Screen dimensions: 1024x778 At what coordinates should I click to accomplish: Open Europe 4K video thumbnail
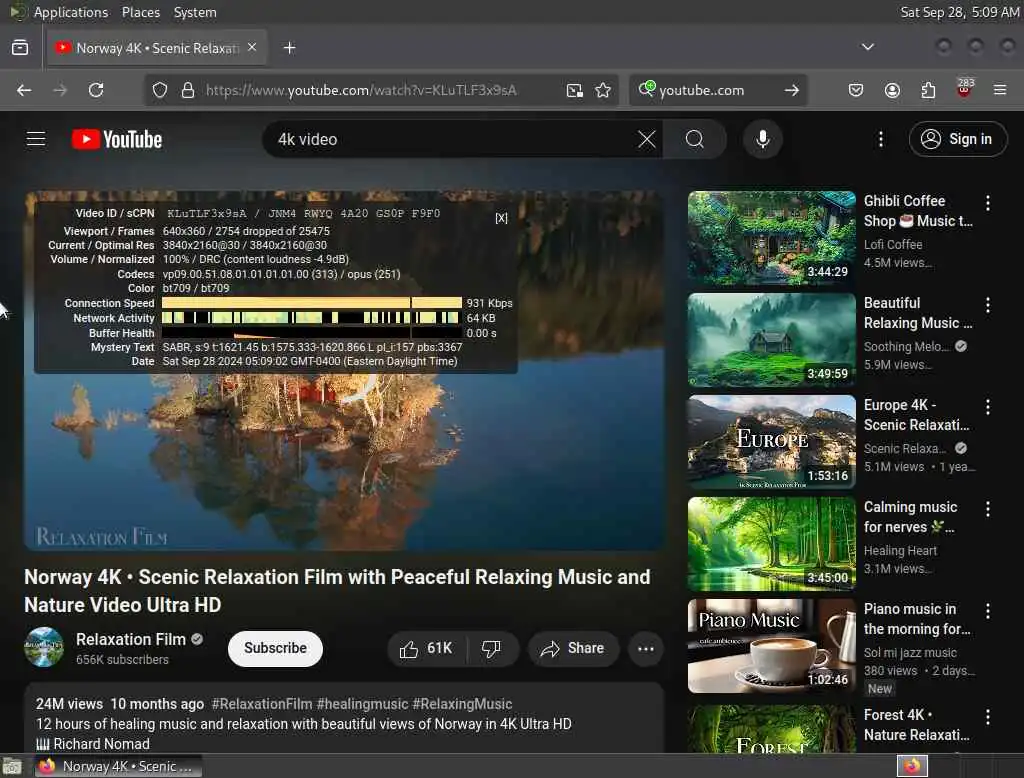pos(771,442)
